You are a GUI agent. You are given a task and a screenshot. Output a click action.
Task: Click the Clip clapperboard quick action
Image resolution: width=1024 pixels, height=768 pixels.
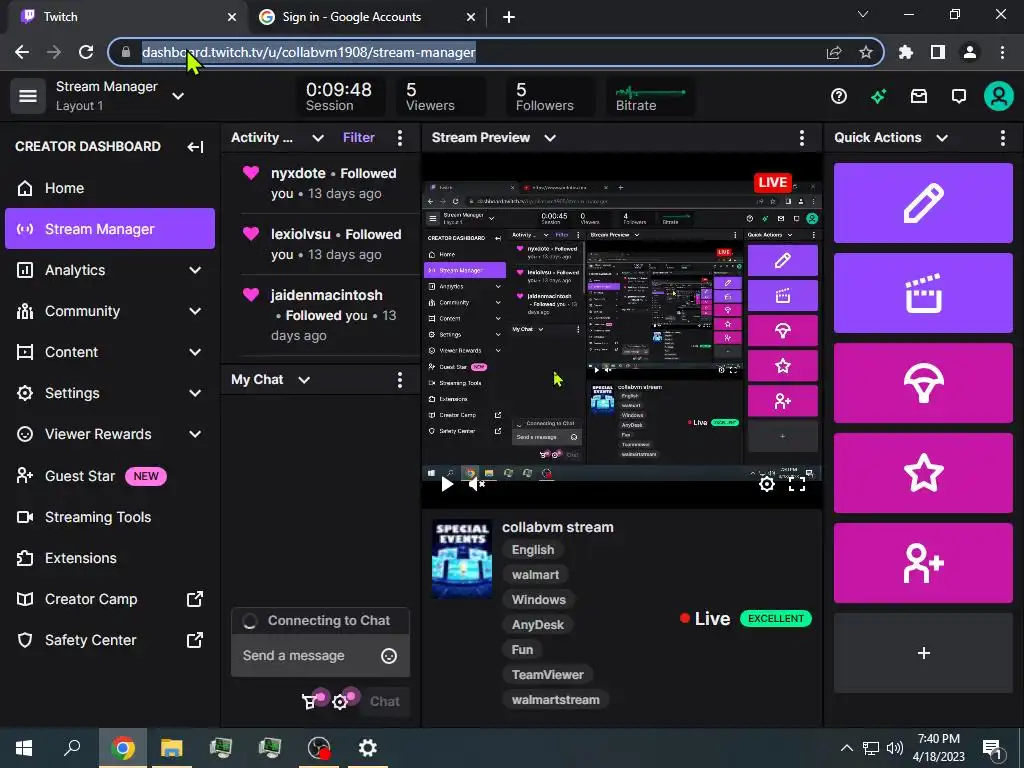pos(923,293)
